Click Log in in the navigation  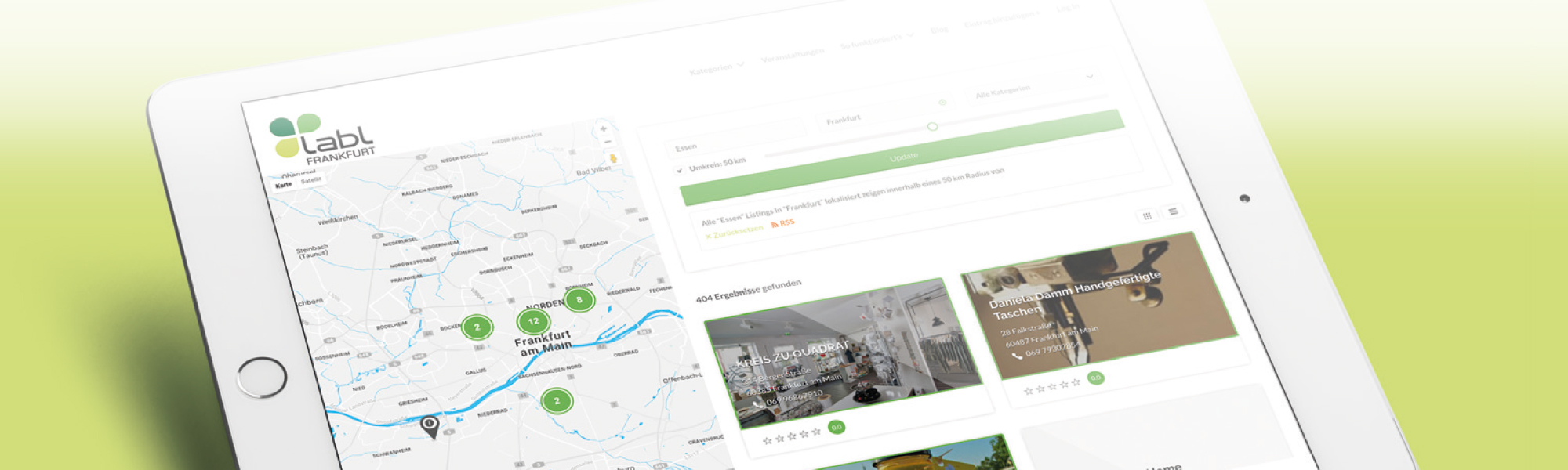[x=1068, y=8]
